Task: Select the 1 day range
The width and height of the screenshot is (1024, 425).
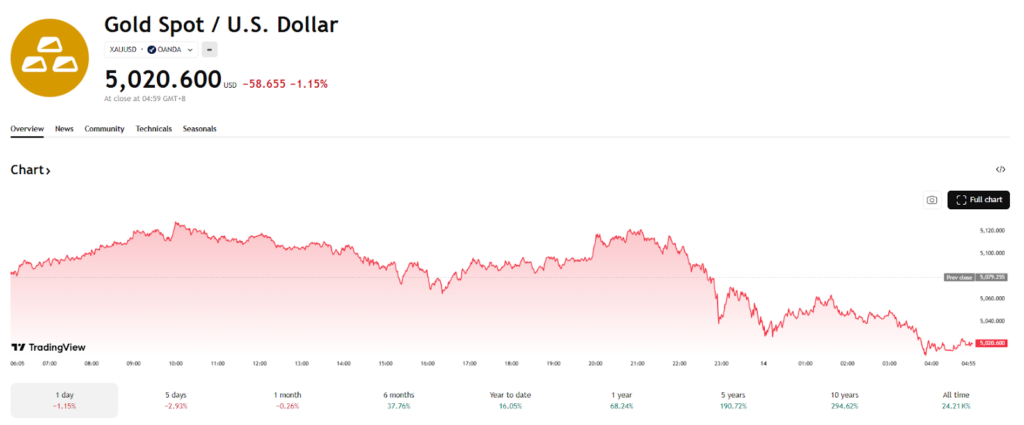Action: tap(64, 400)
